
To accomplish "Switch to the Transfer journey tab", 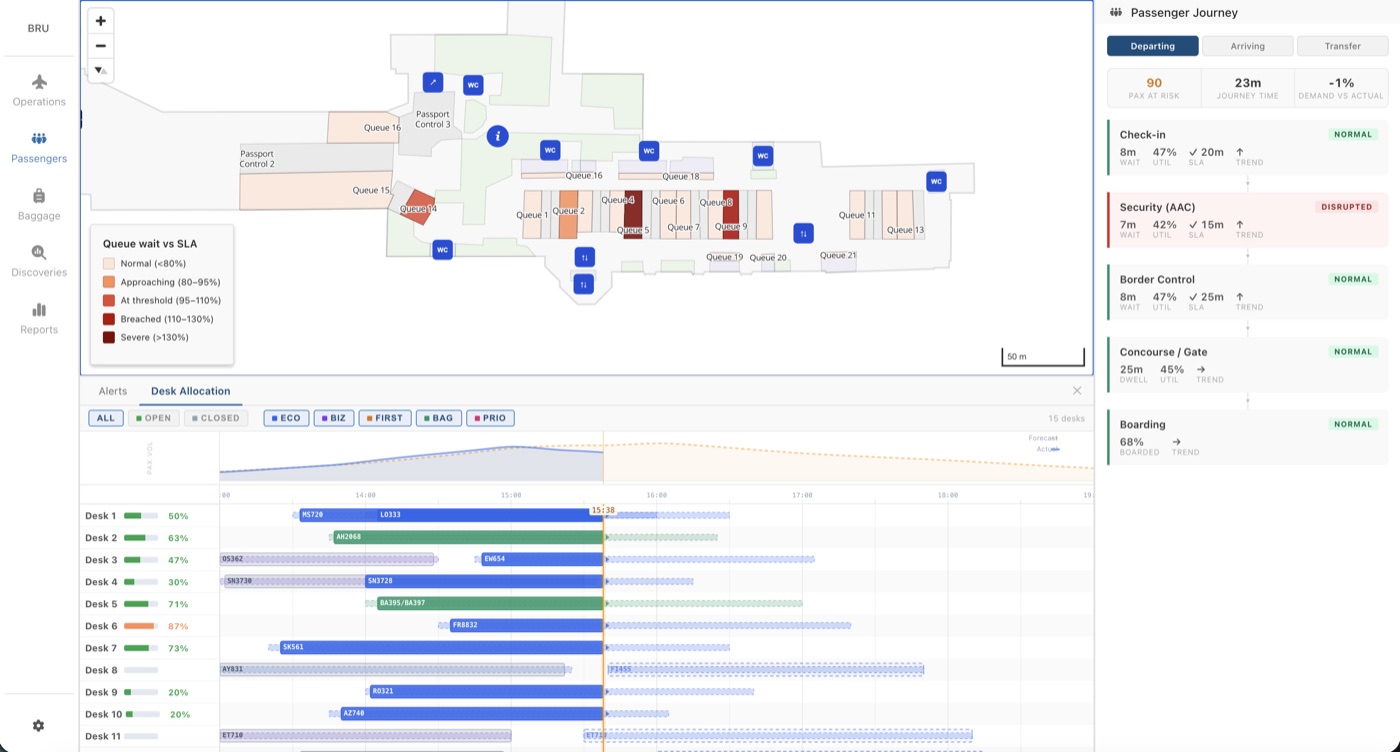I will click(1342, 46).
